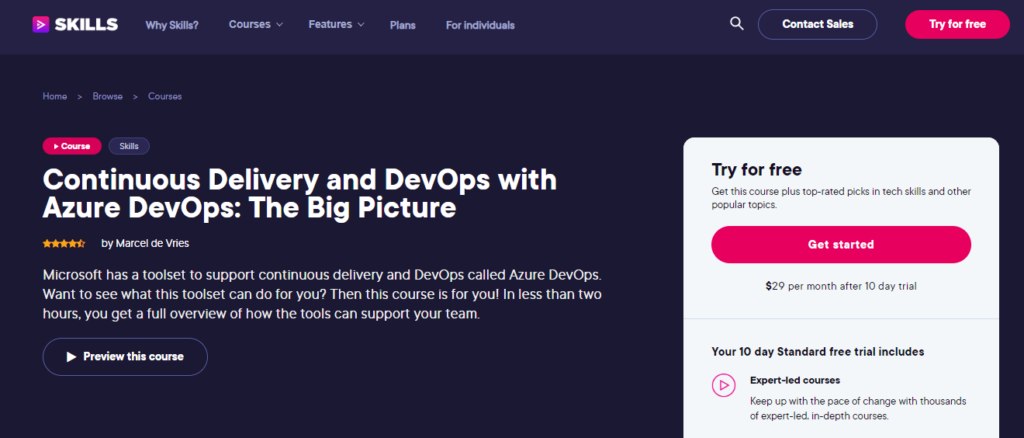Screen dimensions: 1024x438
Task: Click the 'Try for free' card heading
Action: click(x=757, y=170)
